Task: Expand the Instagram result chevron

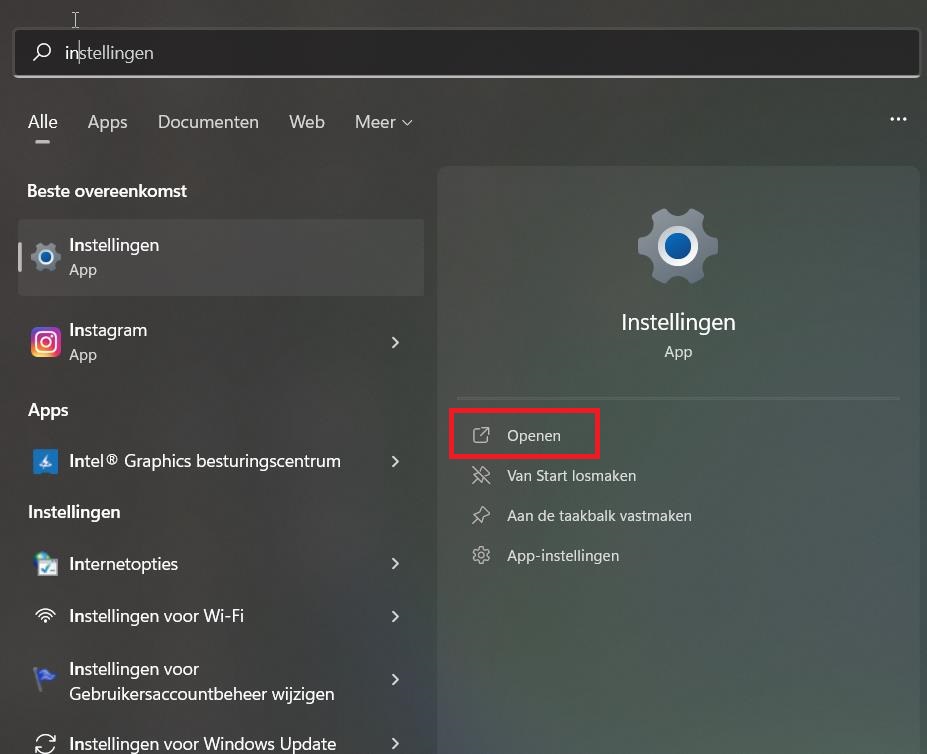Action: (395, 342)
